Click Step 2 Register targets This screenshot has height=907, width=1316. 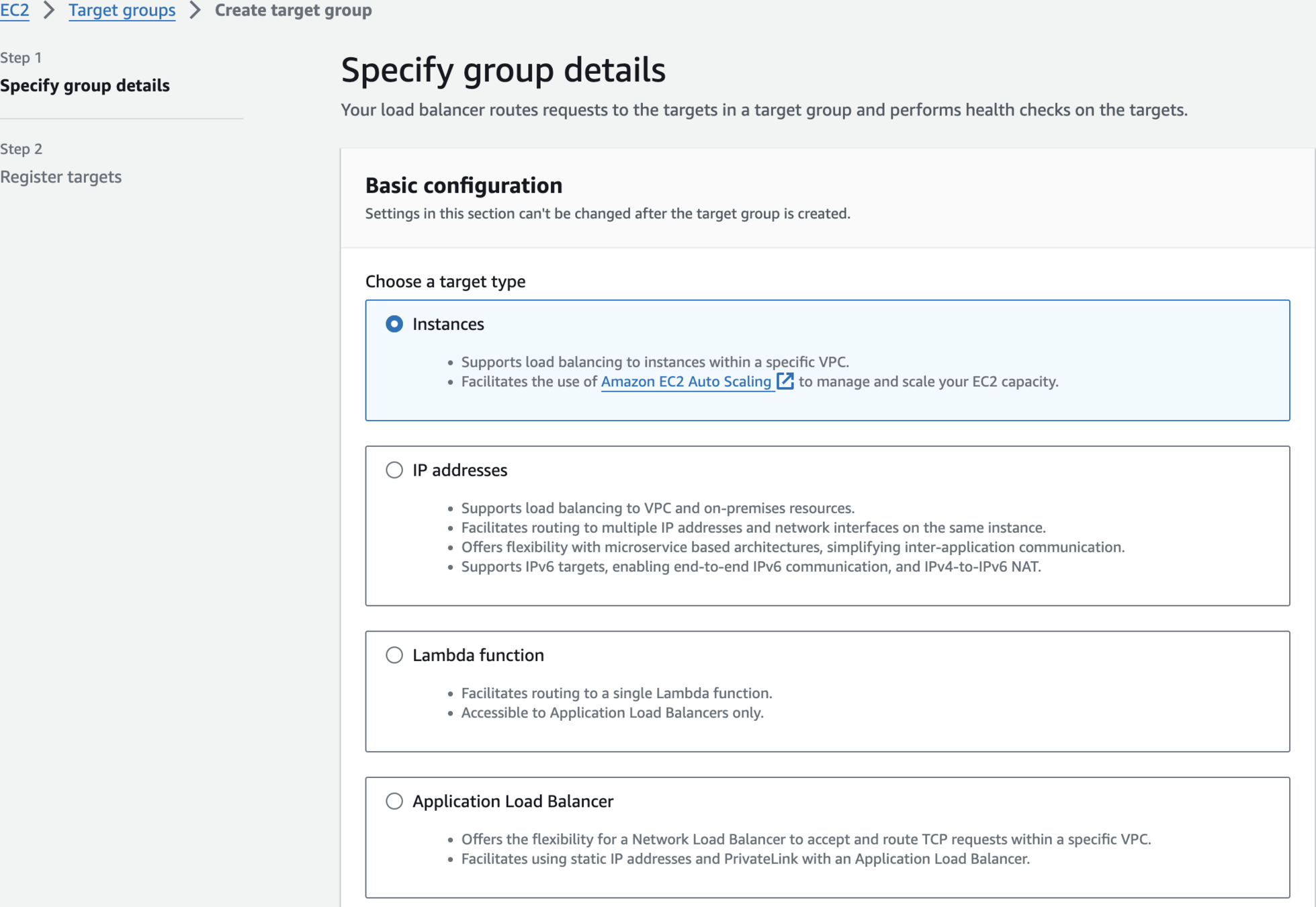point(60,177)
